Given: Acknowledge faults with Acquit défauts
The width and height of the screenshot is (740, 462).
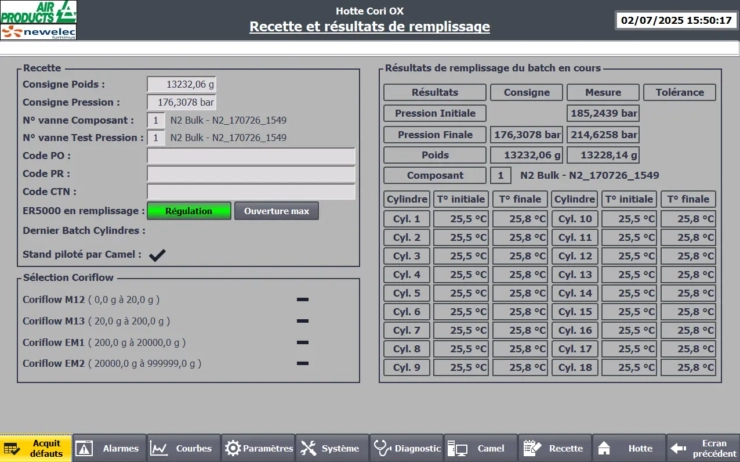Looking at the screenshot, I should [36, 448].
